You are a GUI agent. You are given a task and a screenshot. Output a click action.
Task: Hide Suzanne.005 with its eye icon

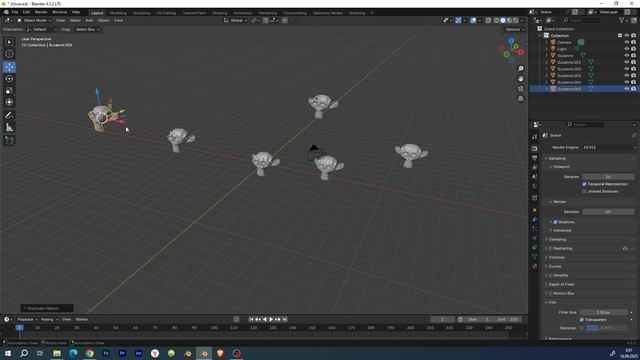(627, 89)
